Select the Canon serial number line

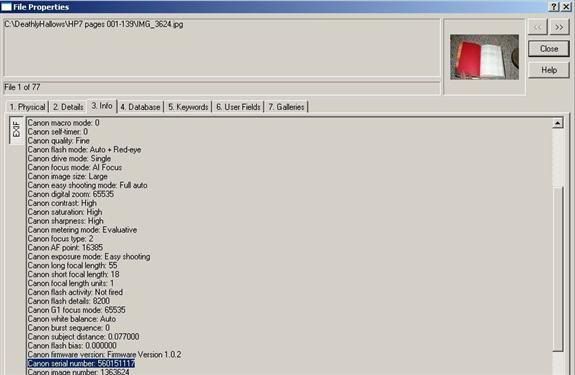[81, 364]
